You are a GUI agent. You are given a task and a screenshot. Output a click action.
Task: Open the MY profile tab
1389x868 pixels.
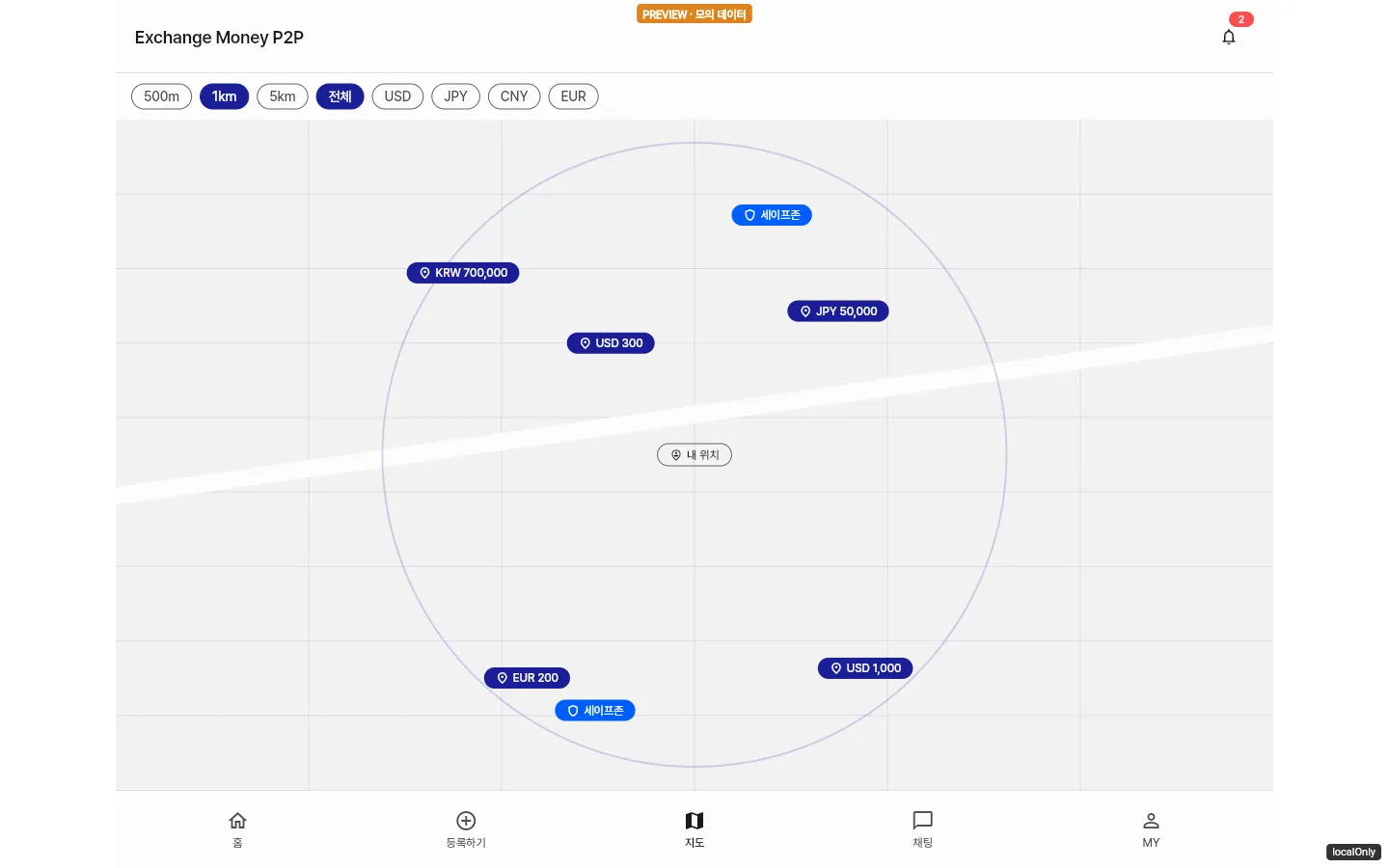(1151, 829)
